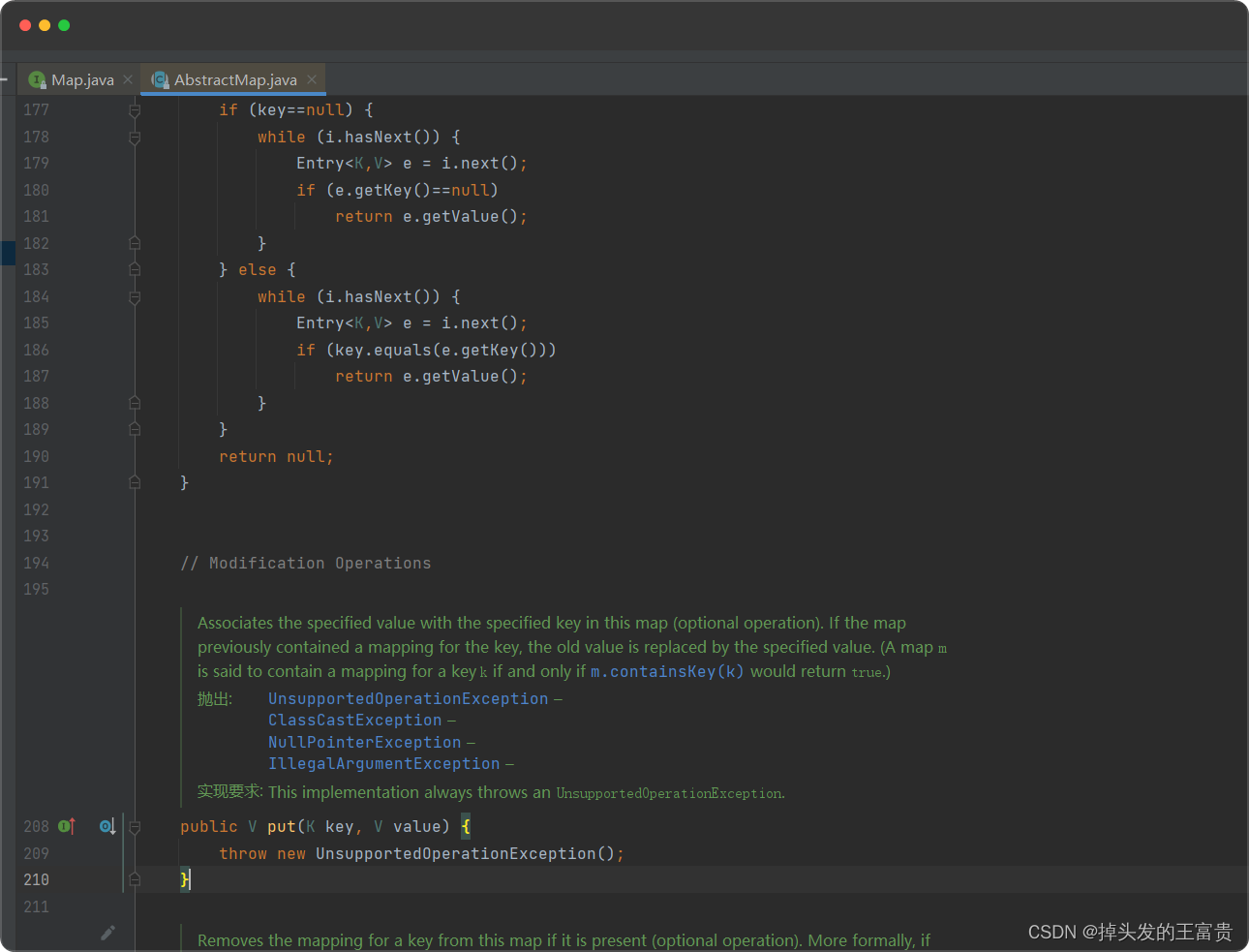Click line number 209 in gutter

(x=36, y=853)
